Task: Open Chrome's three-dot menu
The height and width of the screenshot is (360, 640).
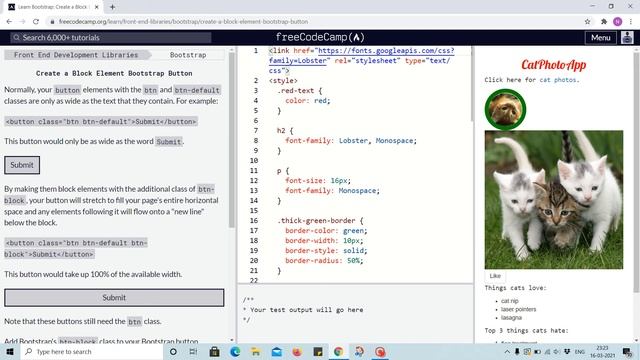Action: pyautogui.click(x=631, y=22)
